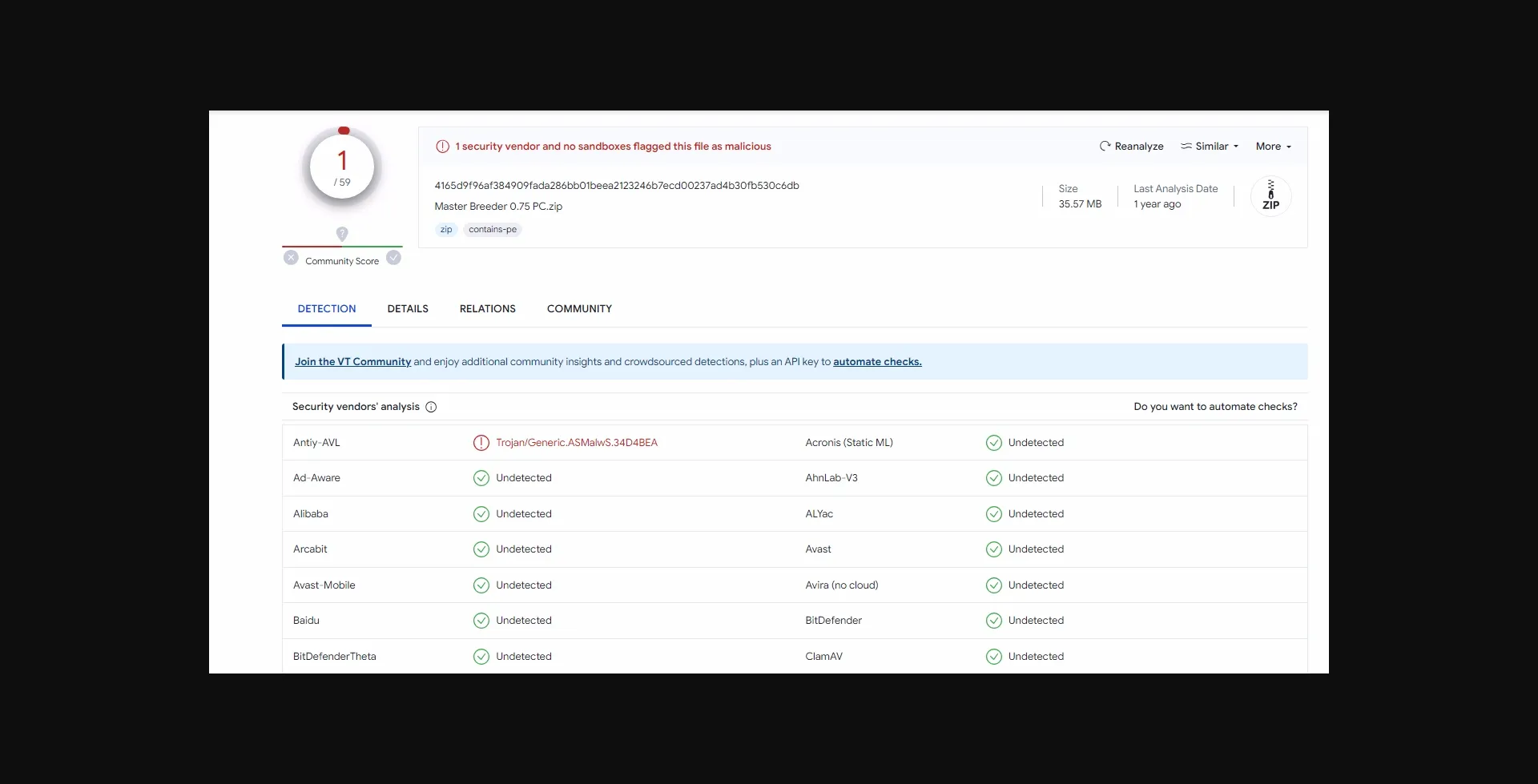The width and height of the screenshot is (1538, 784).
Task: Click the green check icon for Acronis (Static ML)
Action: [x=993, y=443]
